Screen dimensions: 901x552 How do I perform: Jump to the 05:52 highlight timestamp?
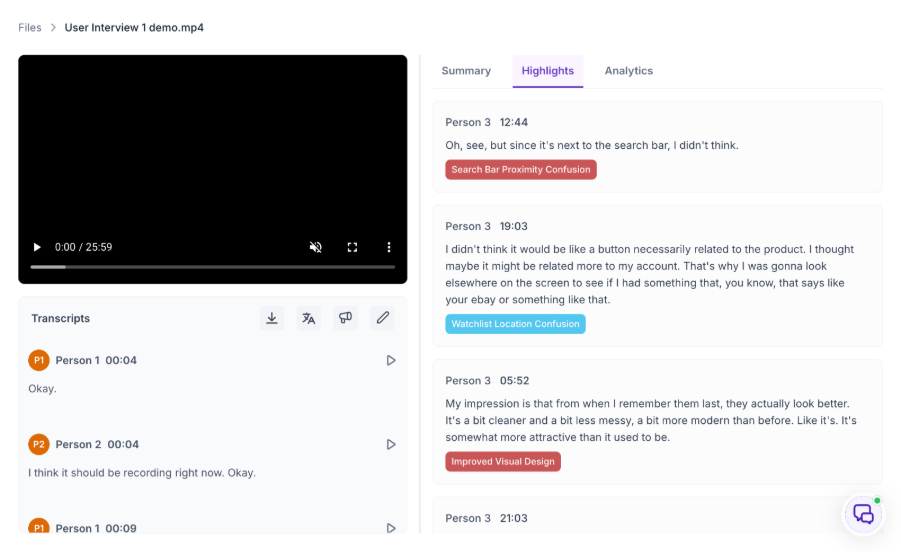pyautogui.click(x=514, y=381)
